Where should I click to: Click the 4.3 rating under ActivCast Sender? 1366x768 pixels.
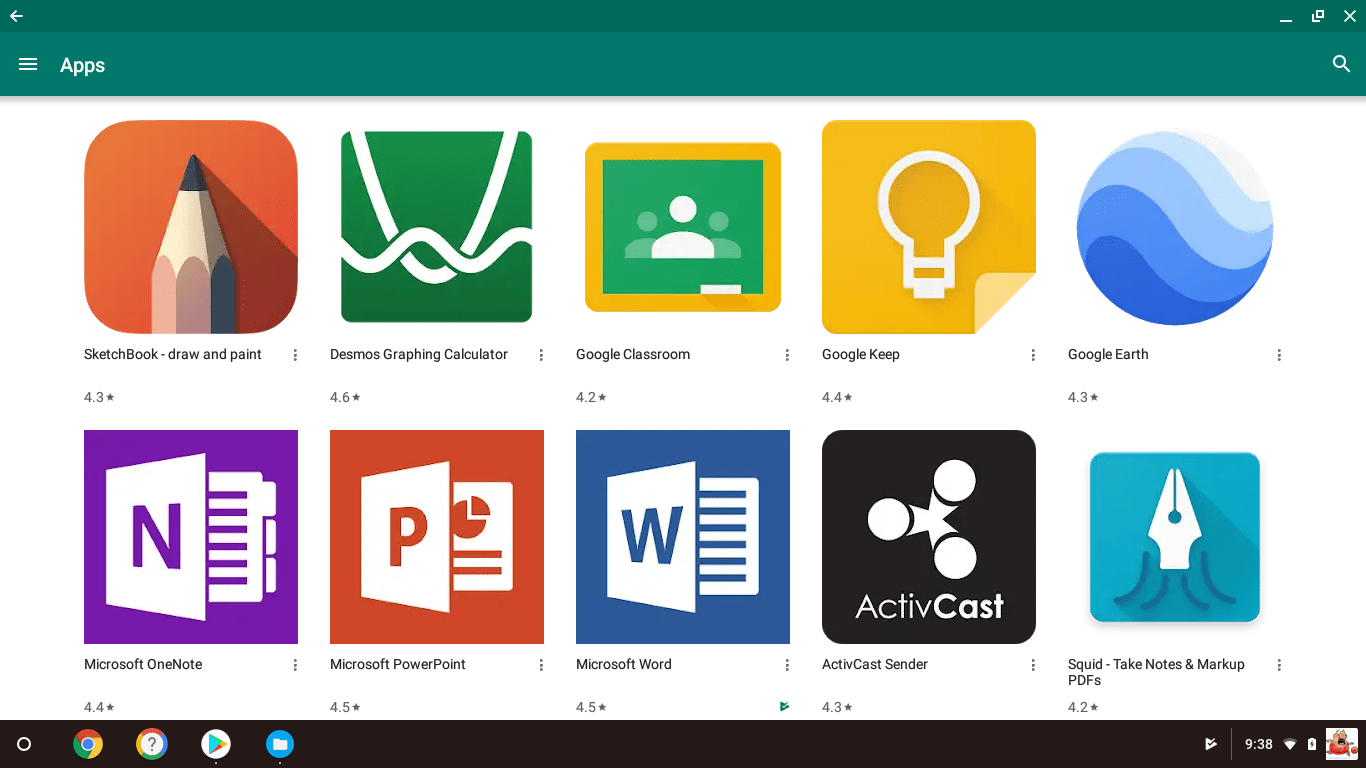pyautogui.click(x=837, y=707)
